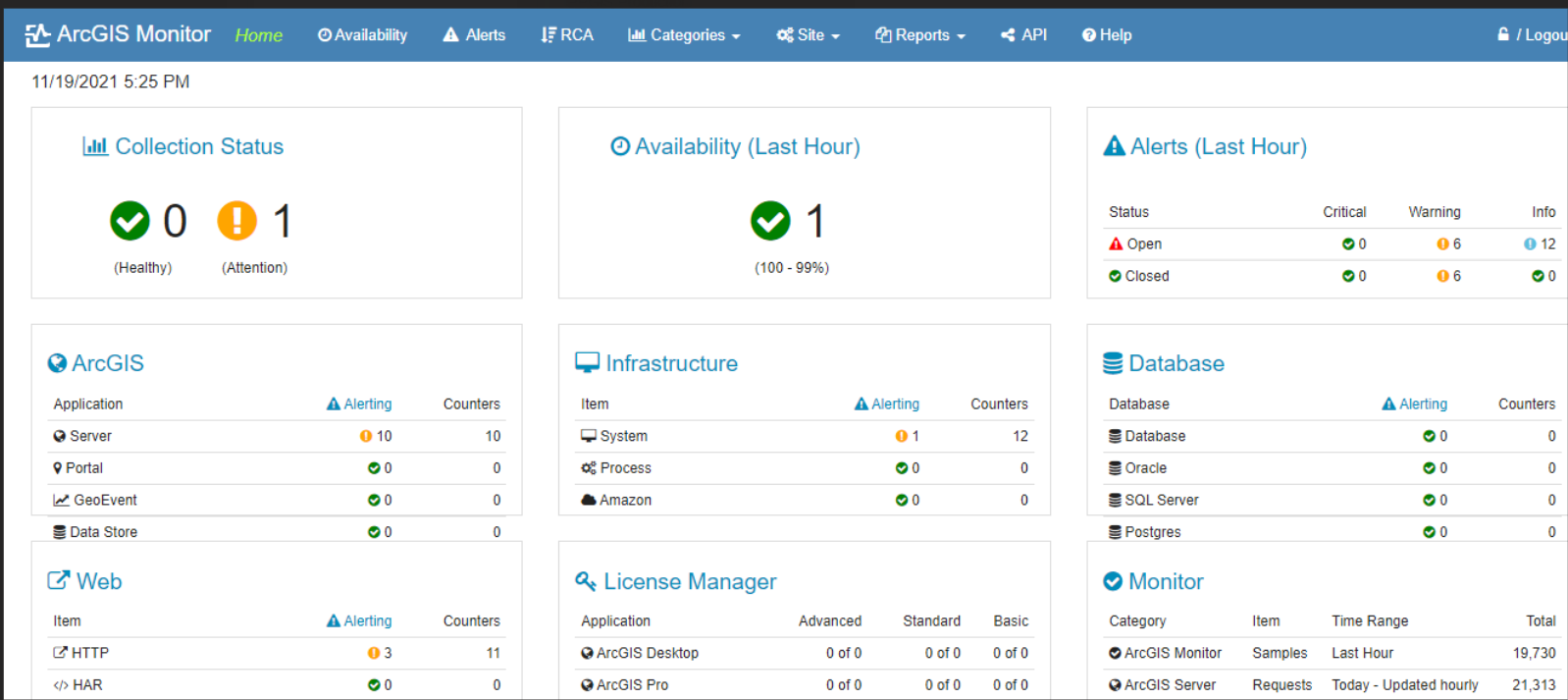This screenshot has height=700, width=1568.
Task: Select the Postgres database row
Action: tap(1333, 532)
